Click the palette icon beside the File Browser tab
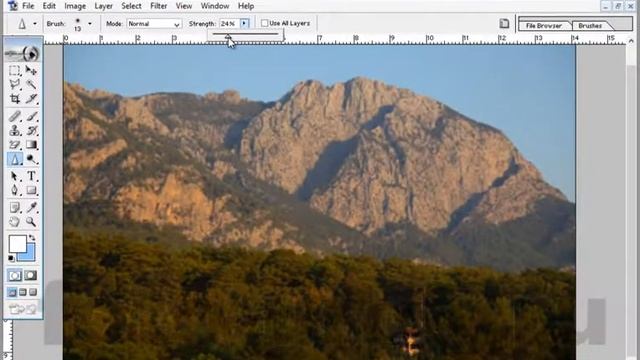This screenshot has width=640, height=360. tap(504, 24)
